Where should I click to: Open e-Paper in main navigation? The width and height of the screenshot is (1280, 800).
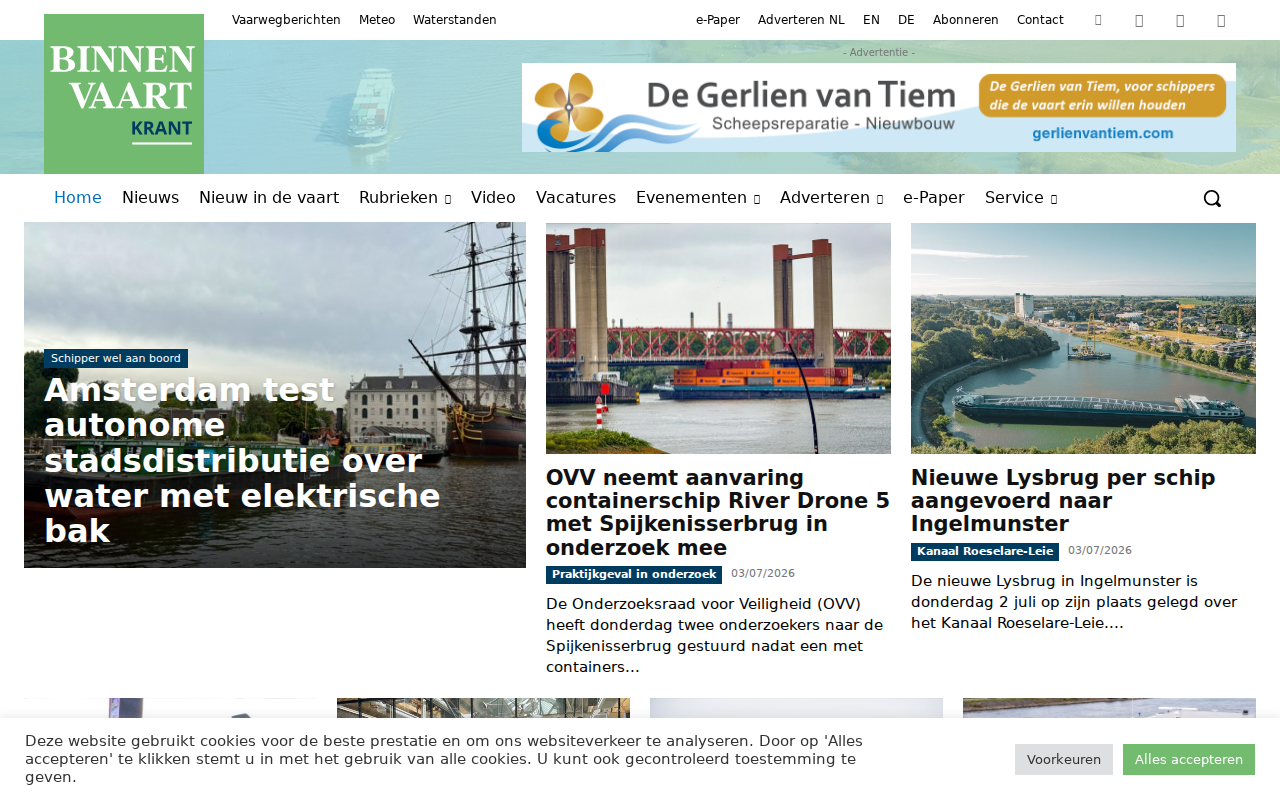[x=934, y=198]
